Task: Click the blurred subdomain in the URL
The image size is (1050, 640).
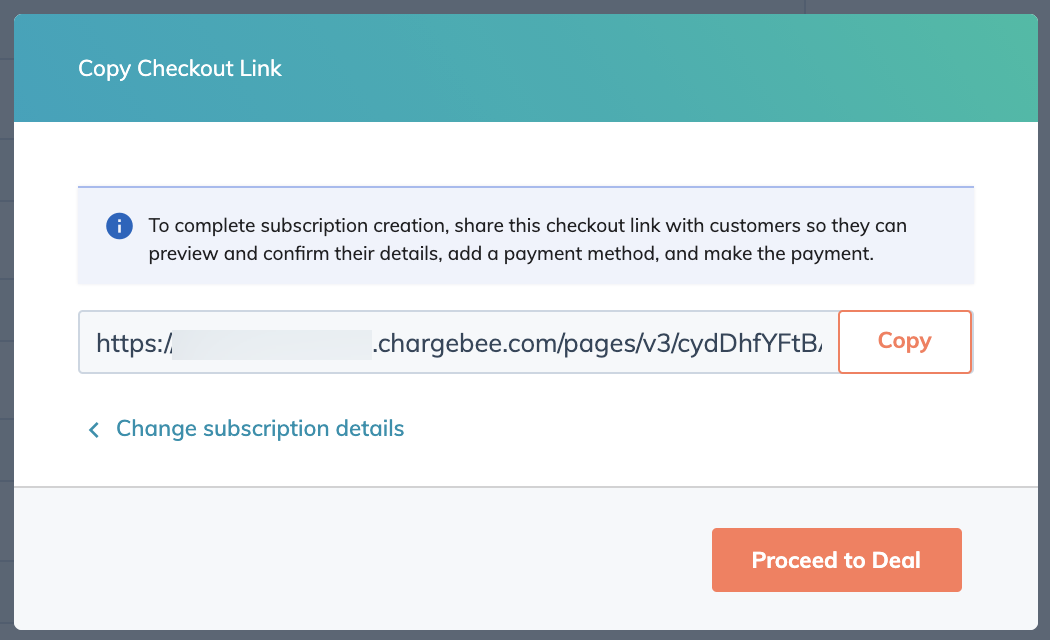Action: (x=272, y=342)
